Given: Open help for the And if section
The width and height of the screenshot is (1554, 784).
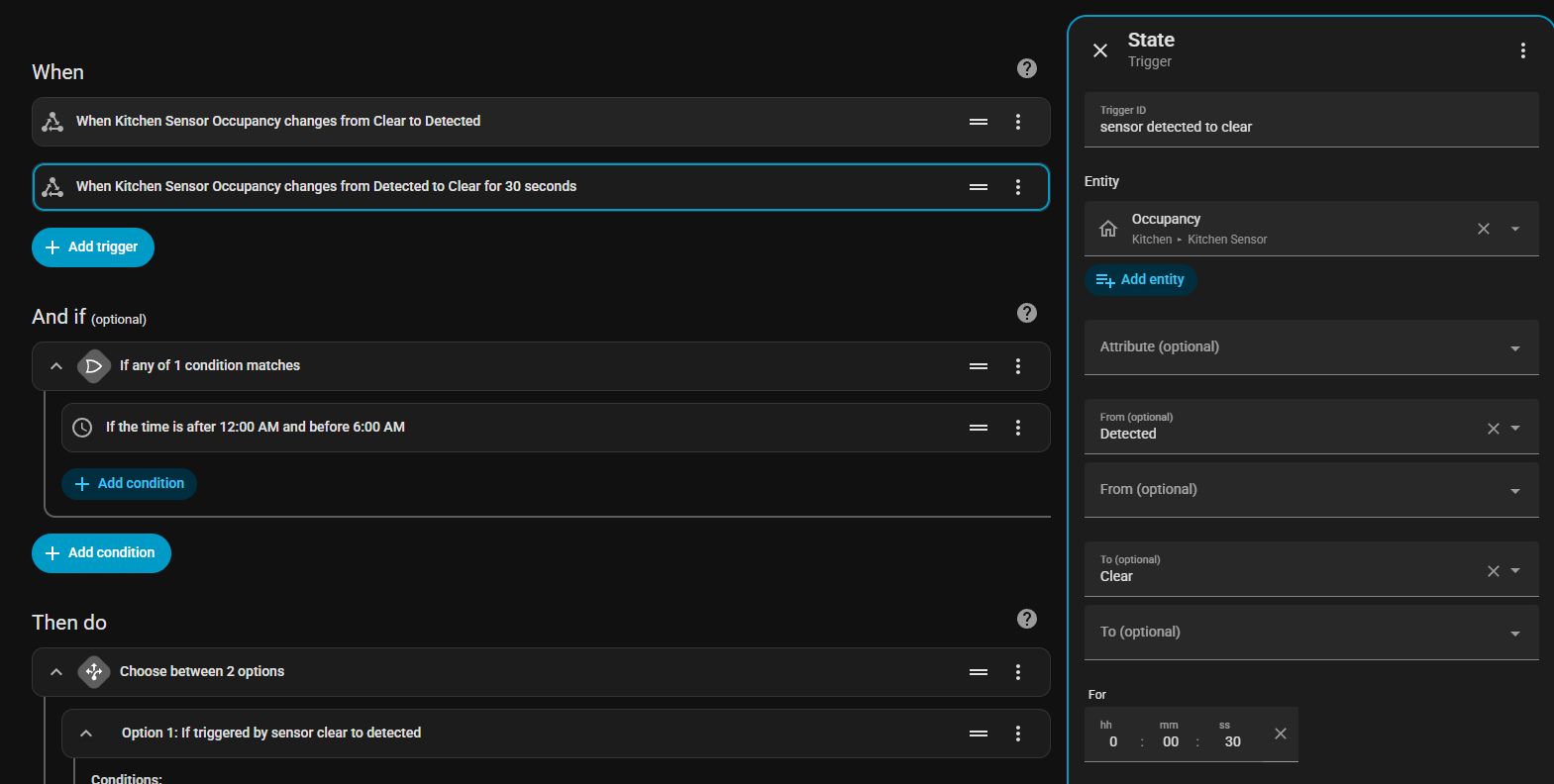Looking at the screenshot, I should (x=1027, y=313).
